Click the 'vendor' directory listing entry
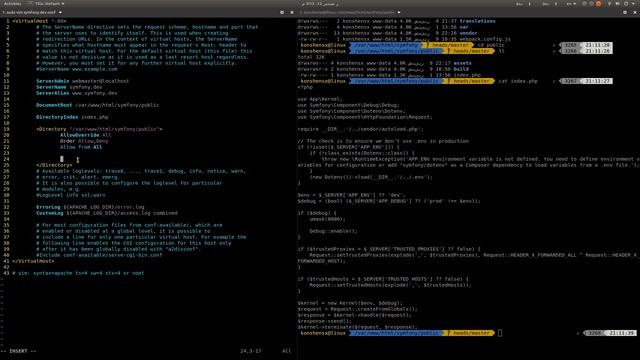 pyautogui.click(x=468, y=33)
